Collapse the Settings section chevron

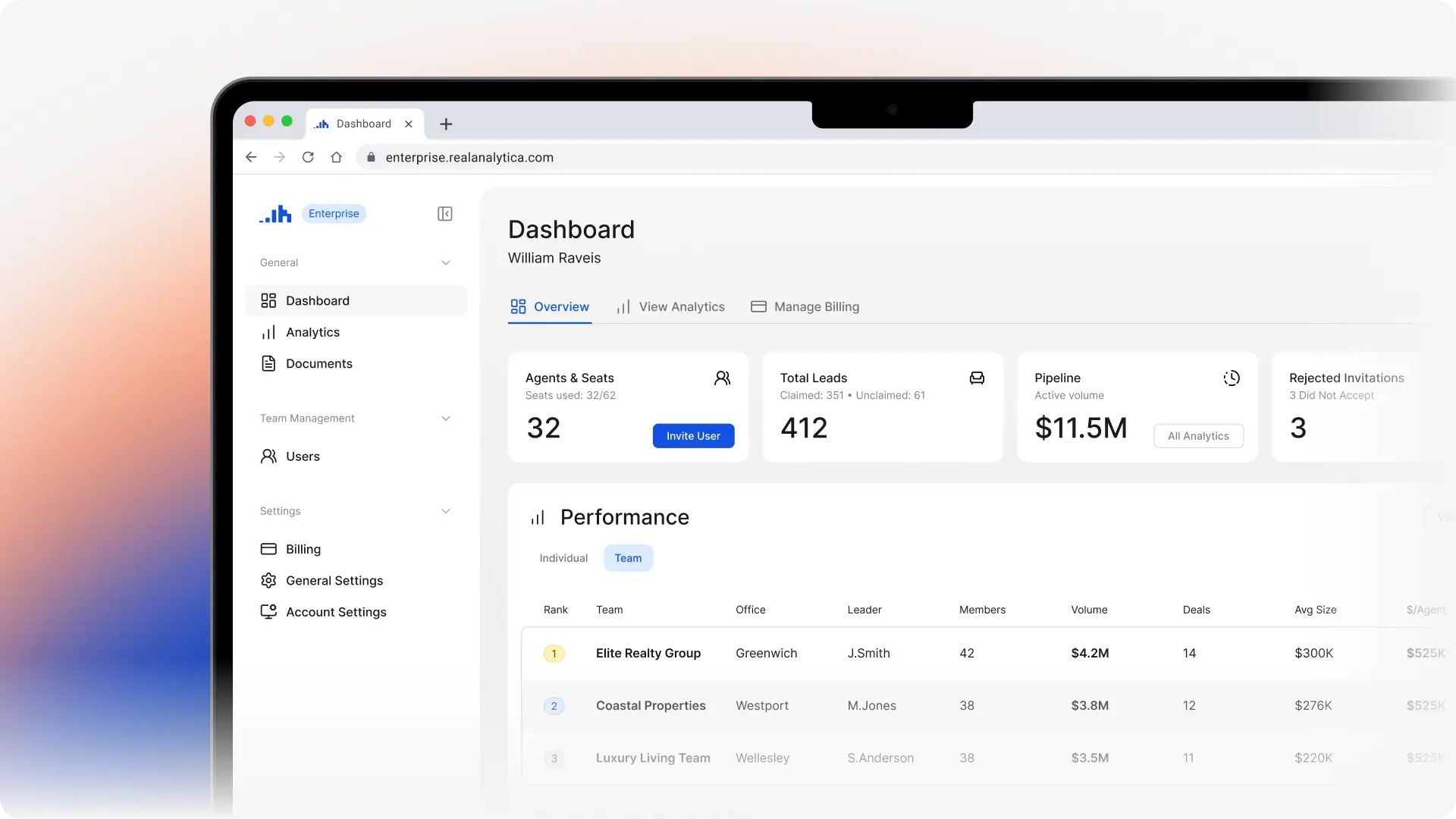point(446,510)
